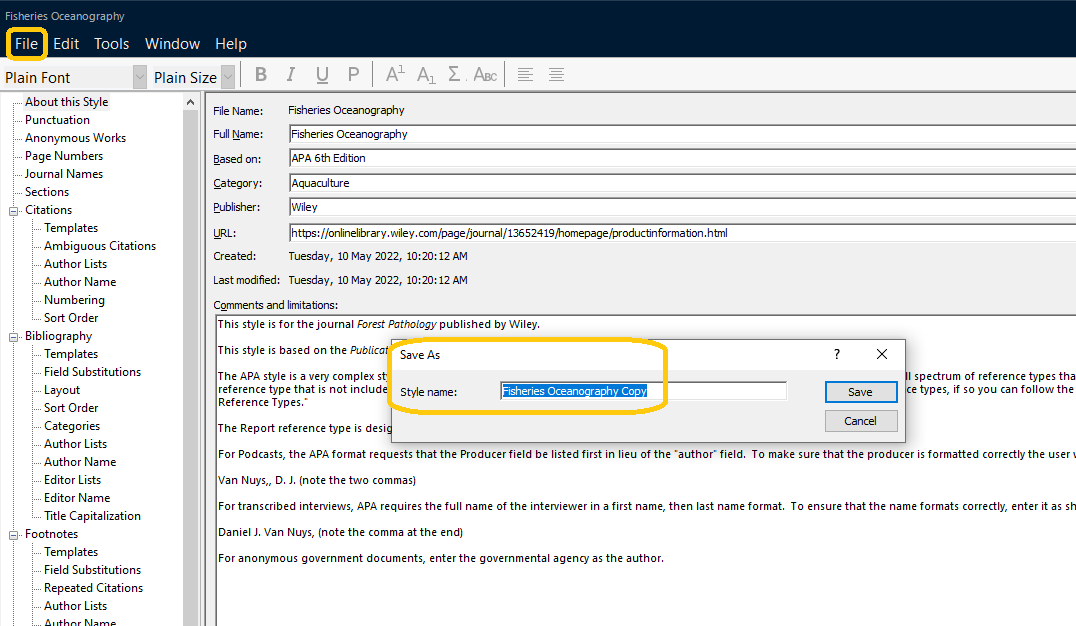Open the File menu
The width and height of the screenshot is (1076, 626).
pyautogui.click(x=26, y=44)
